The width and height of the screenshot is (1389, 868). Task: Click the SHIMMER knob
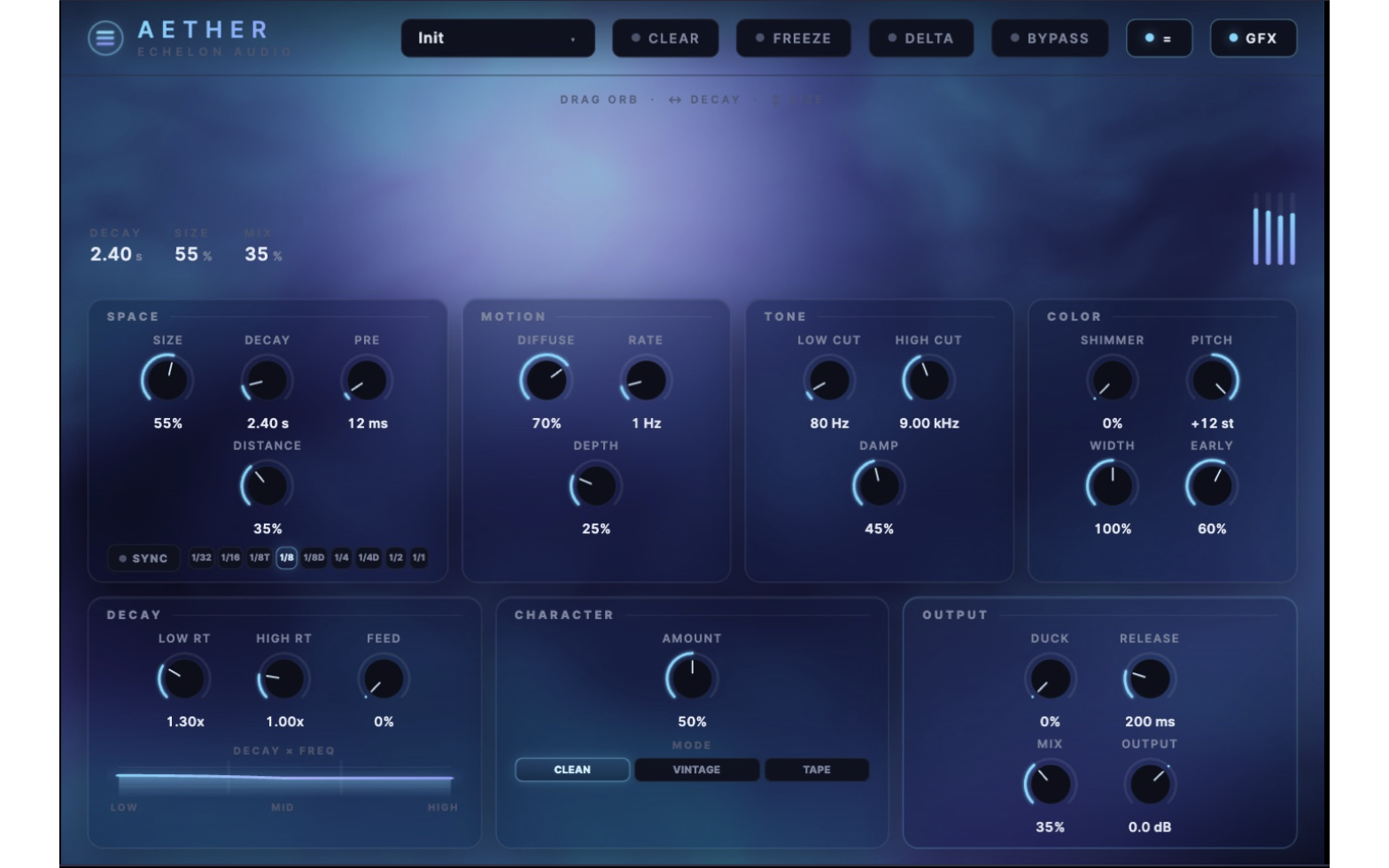[x=1112, y=380]
